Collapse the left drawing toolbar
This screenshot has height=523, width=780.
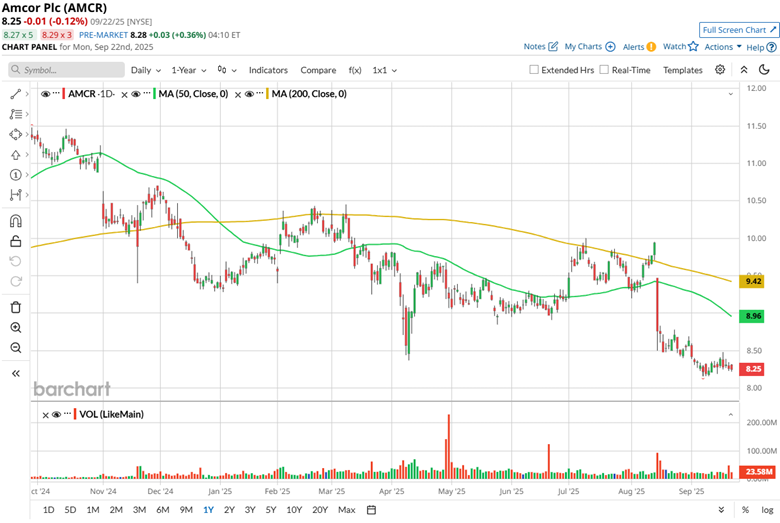15,373
